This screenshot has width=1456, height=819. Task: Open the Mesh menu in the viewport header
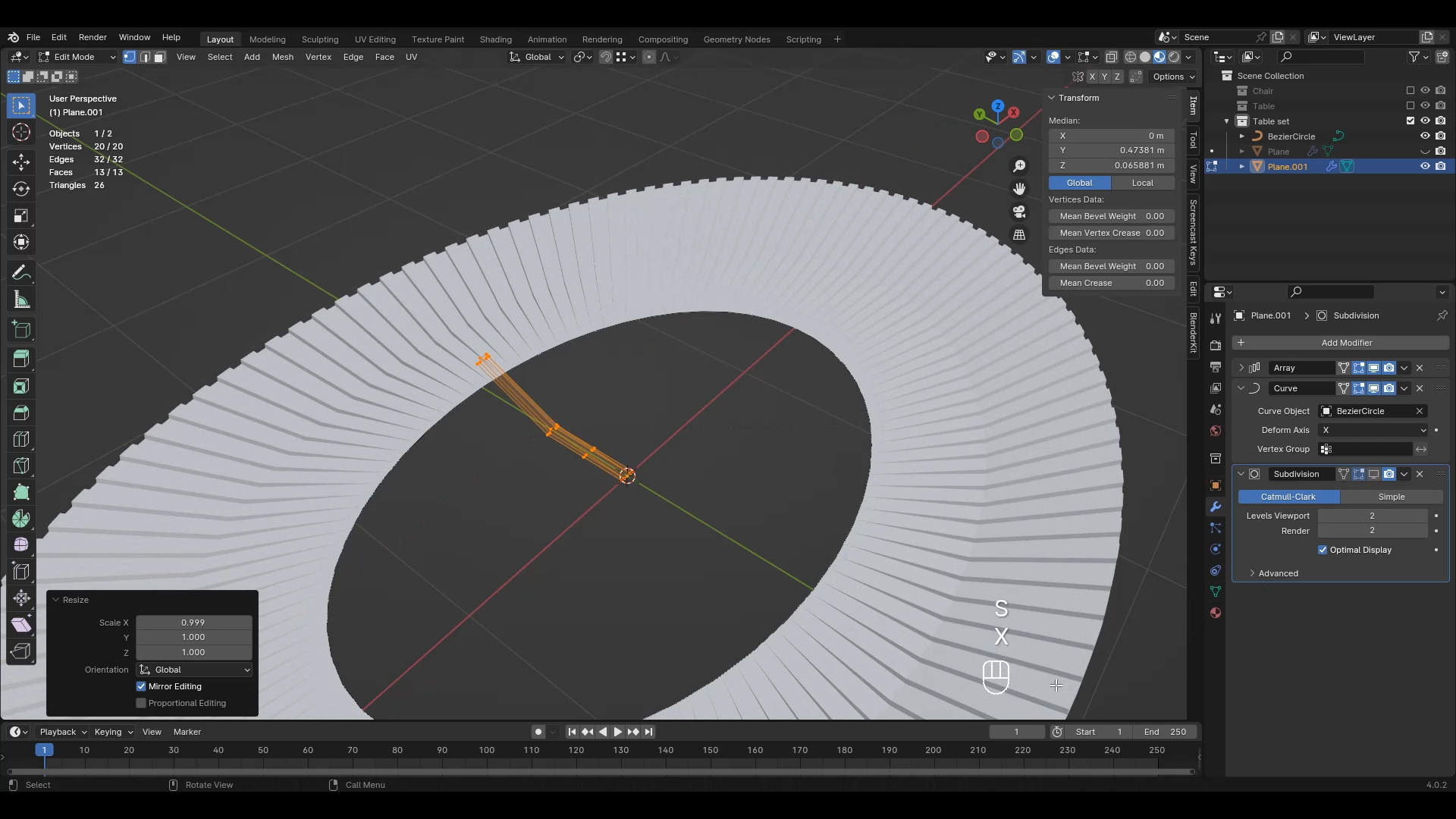click(x=283, y=57)
